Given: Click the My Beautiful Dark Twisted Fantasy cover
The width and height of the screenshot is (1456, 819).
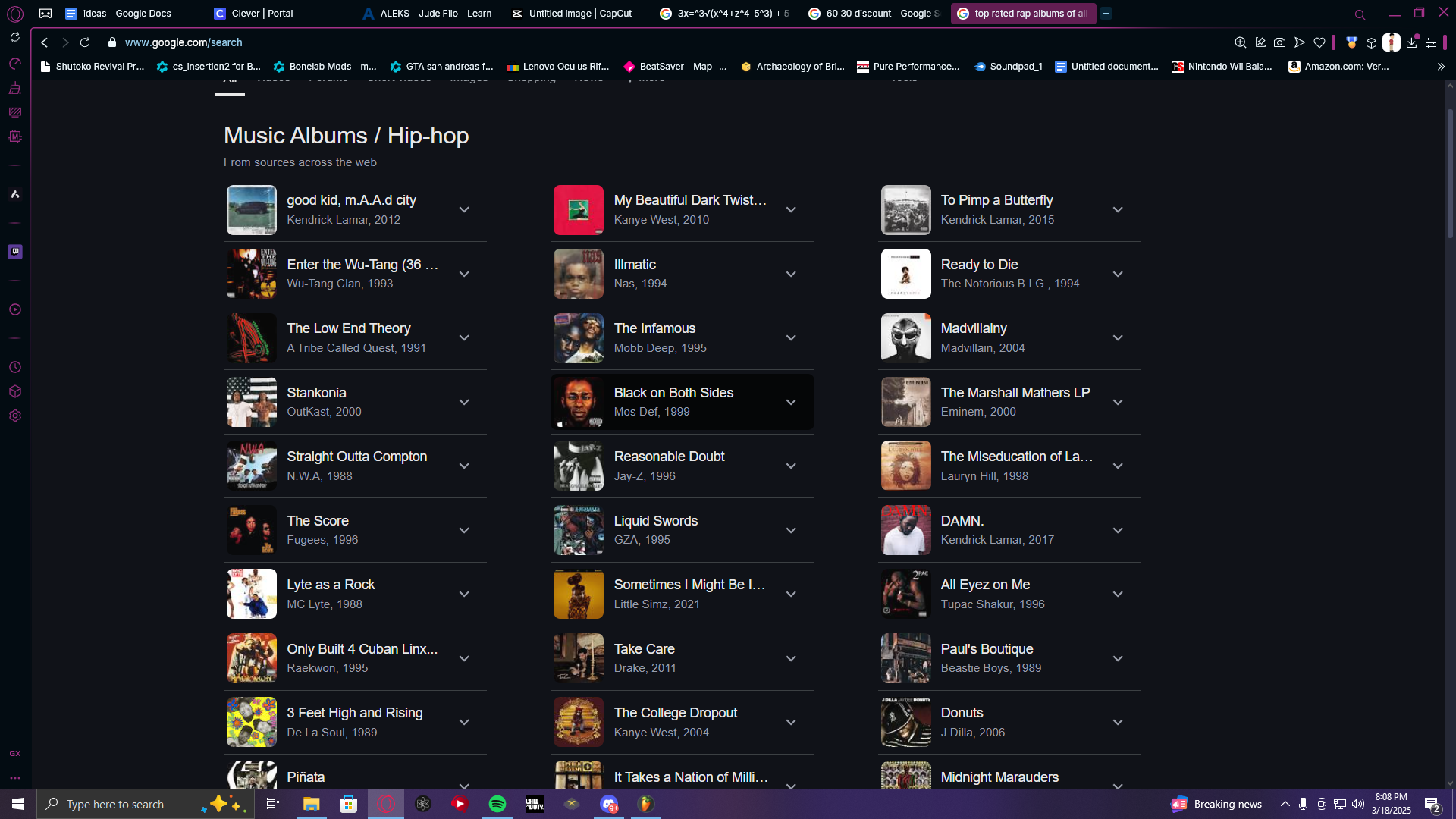Looking at the screenshot, I should 579,210.
